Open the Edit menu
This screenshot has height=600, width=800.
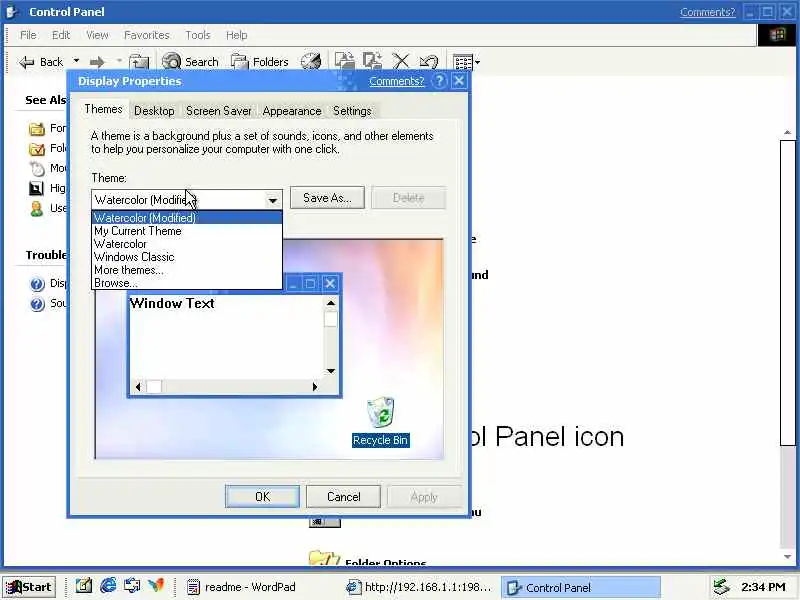coord(61,35)
